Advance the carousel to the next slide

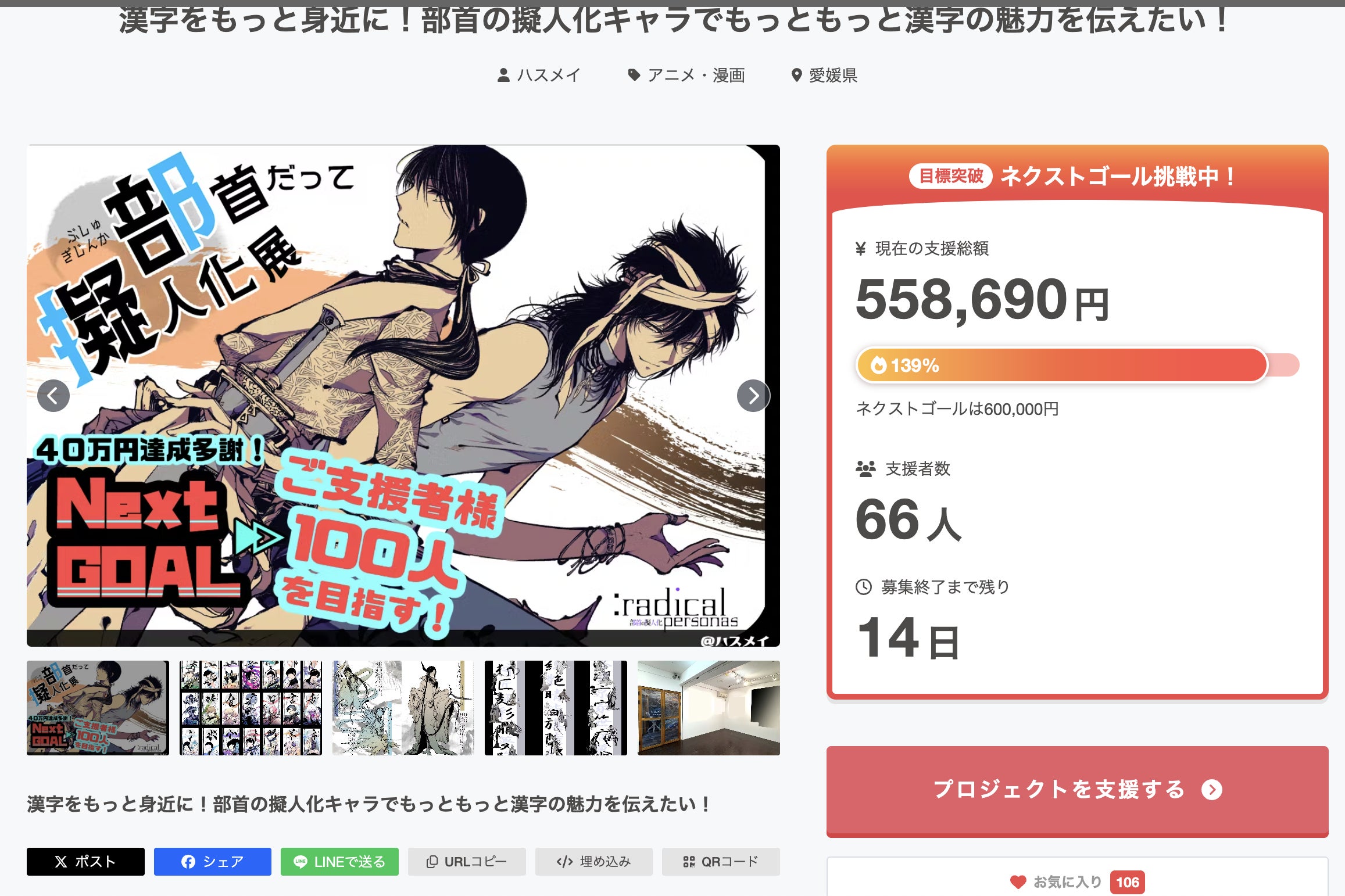point(753,396)
